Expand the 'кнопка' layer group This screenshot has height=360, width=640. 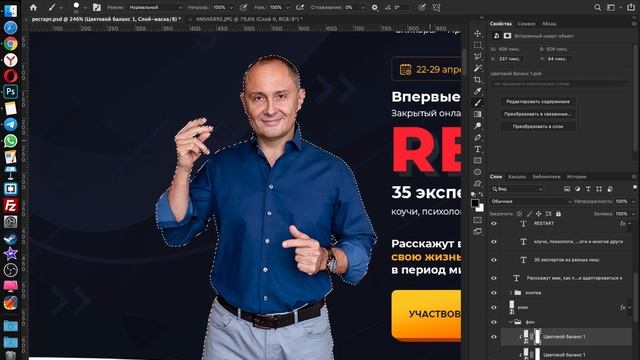[x=511, y=293]
